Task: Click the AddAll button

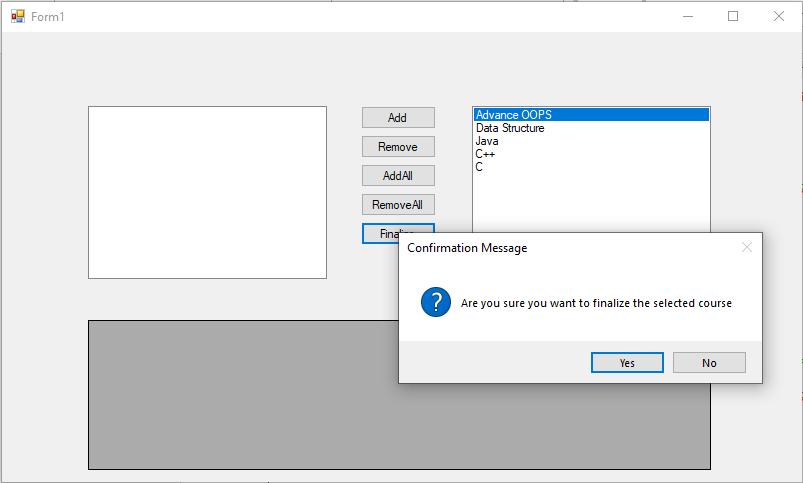Action: pos(398,176)
